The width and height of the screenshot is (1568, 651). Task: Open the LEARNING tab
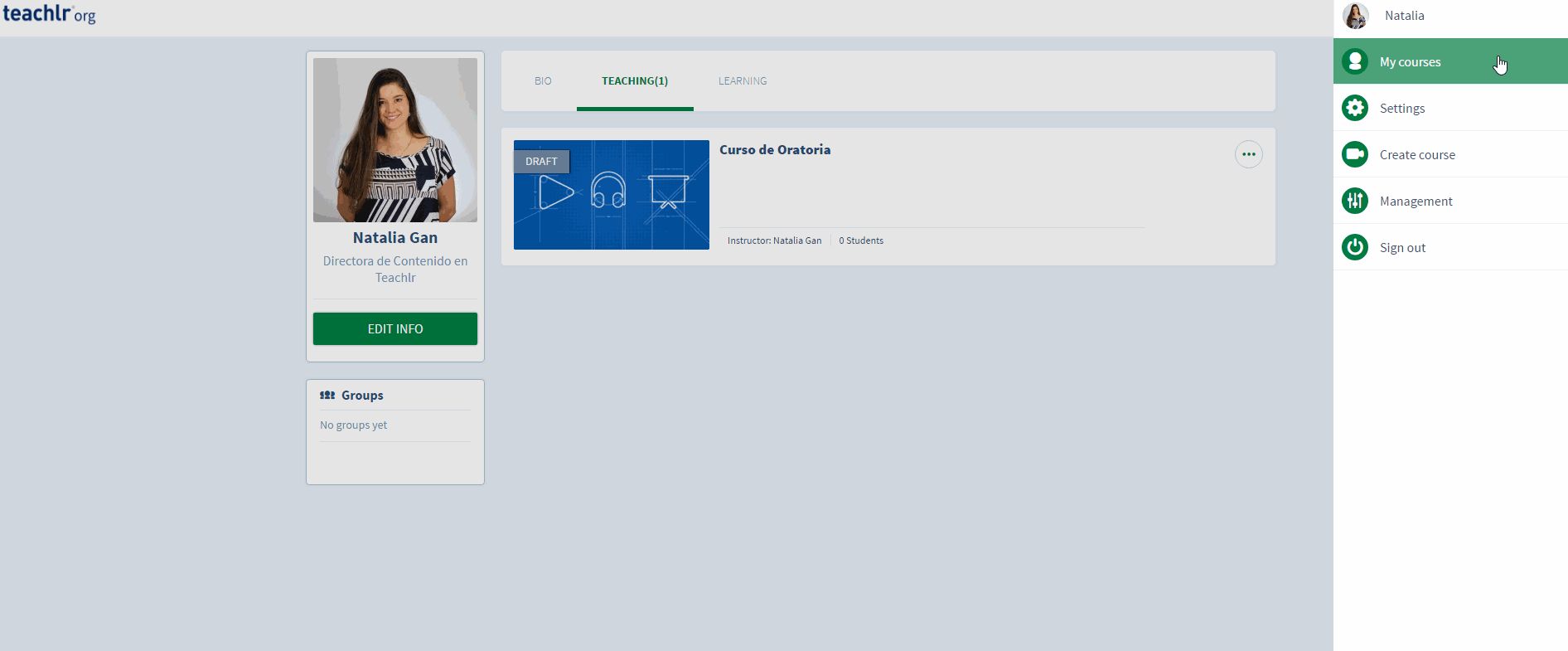743,81
